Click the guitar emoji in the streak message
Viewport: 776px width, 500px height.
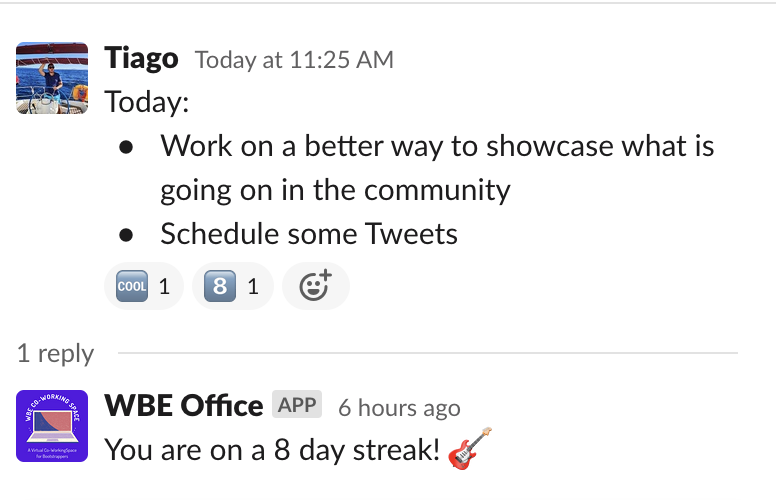pos(471,449)
